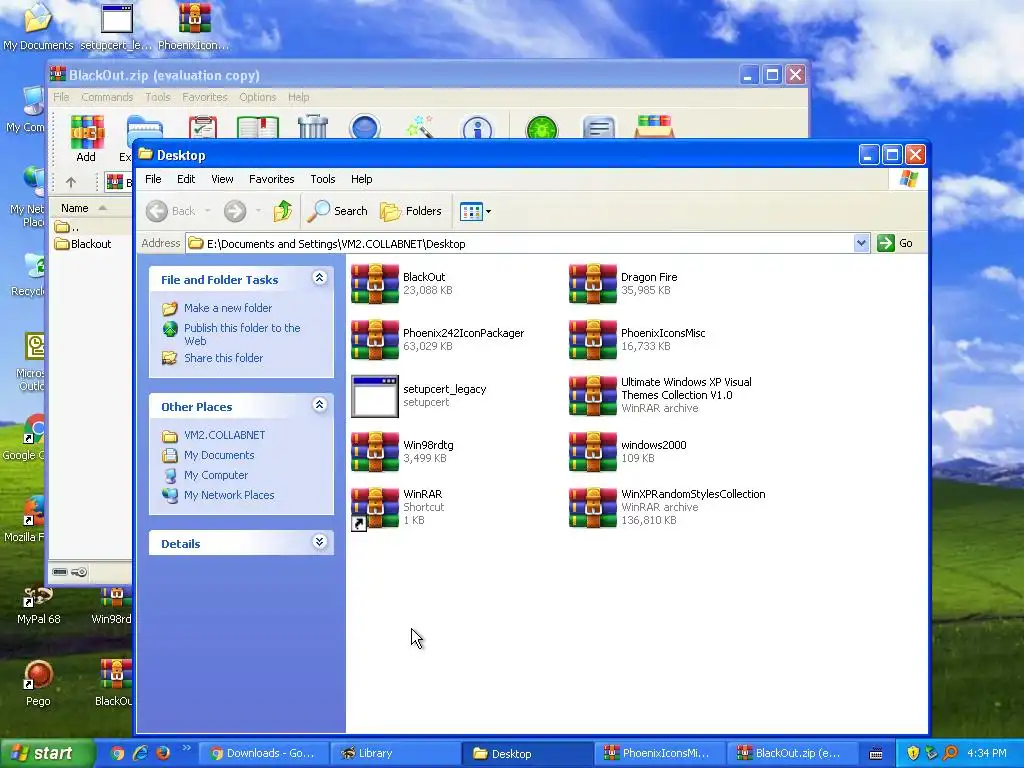Viewport: 1024px width, 768px height.
Task: Select Phoenix242IconPackager archive icon
Action: point(375,340)
